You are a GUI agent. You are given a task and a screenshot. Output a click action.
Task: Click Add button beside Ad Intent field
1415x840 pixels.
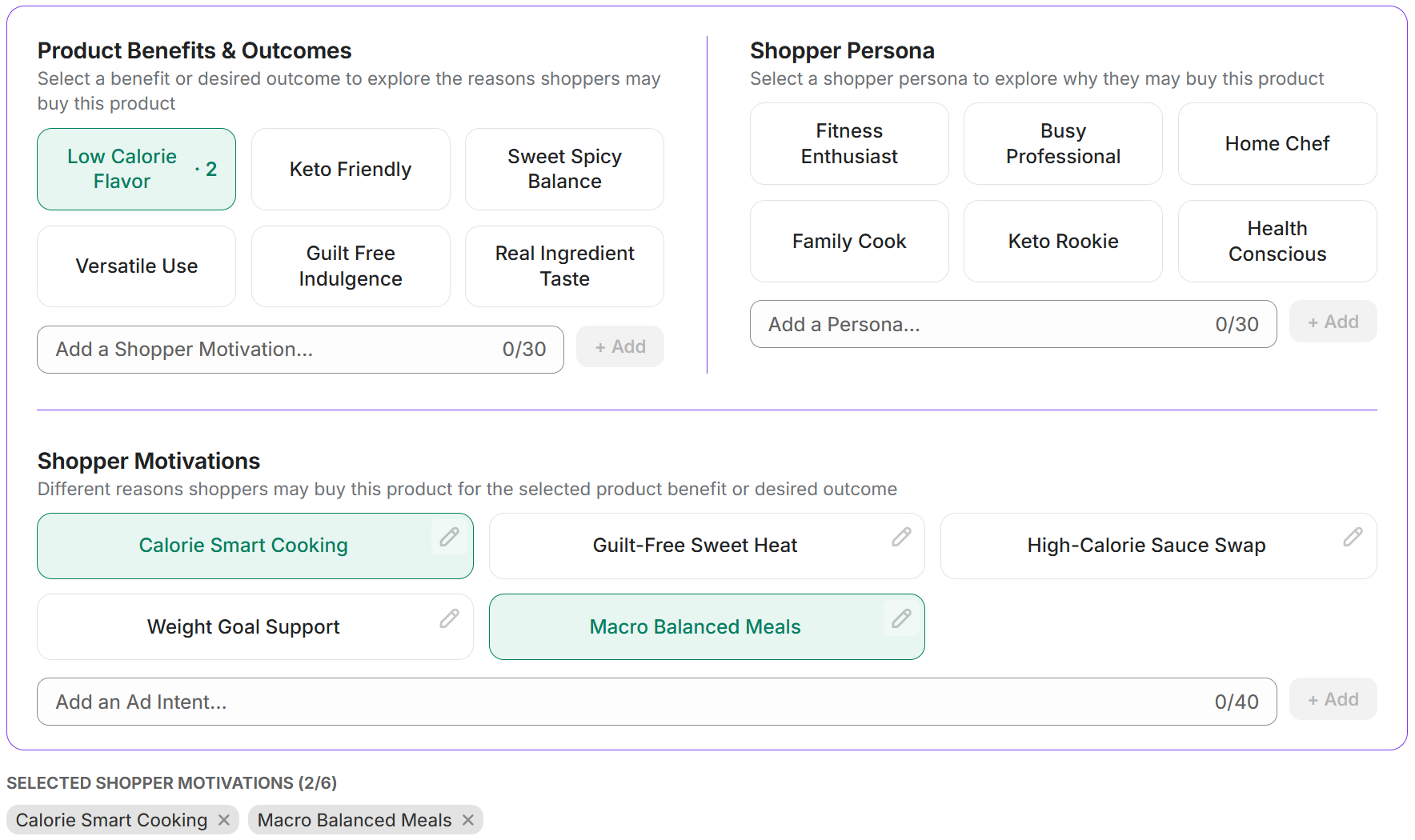1333,699
